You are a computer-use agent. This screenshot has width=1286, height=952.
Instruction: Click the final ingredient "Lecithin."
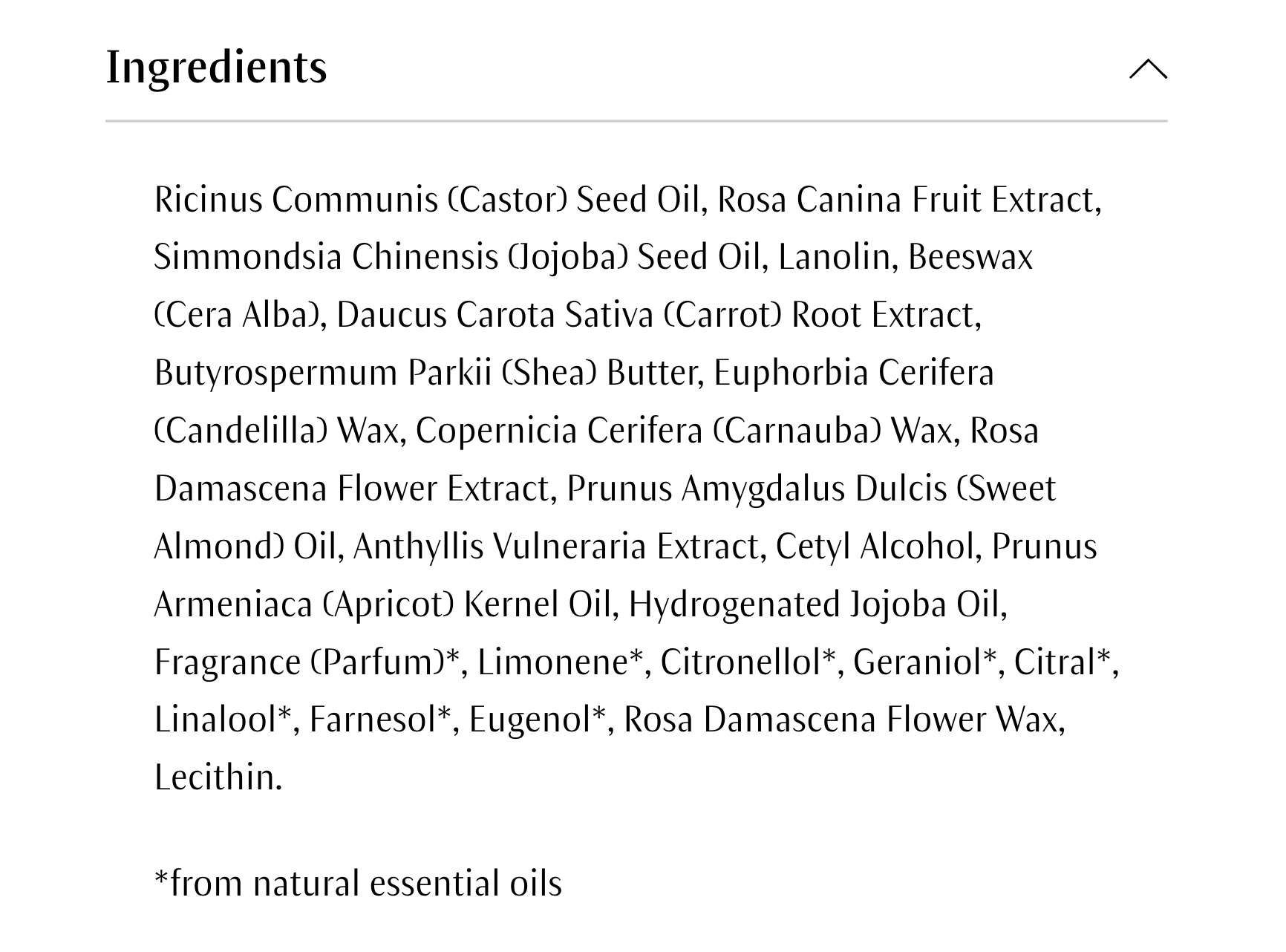coord(218,777)
